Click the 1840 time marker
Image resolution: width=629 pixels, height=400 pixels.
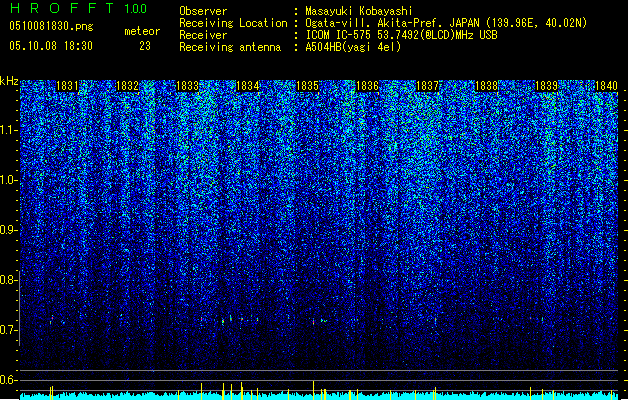[x=606, y=86]
